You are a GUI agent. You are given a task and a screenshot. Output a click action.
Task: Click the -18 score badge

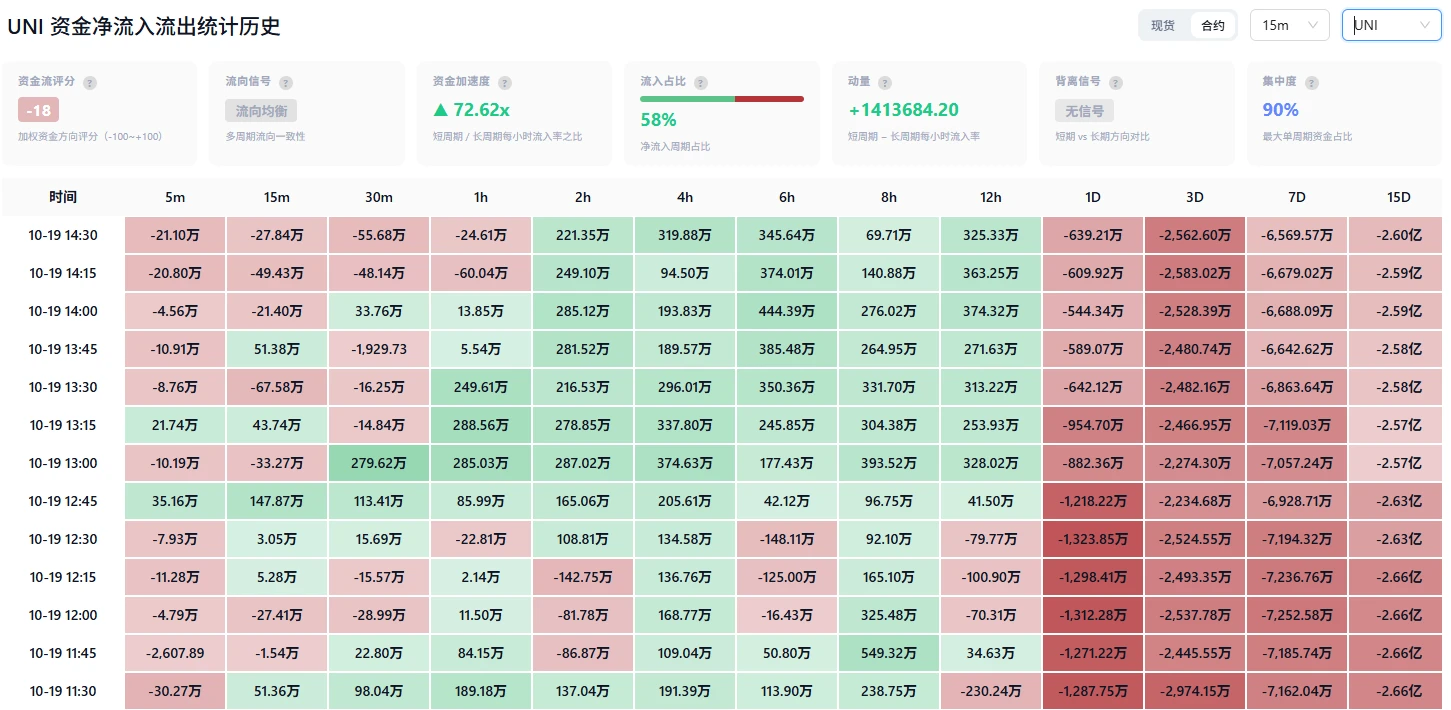(x=39, y=110)
